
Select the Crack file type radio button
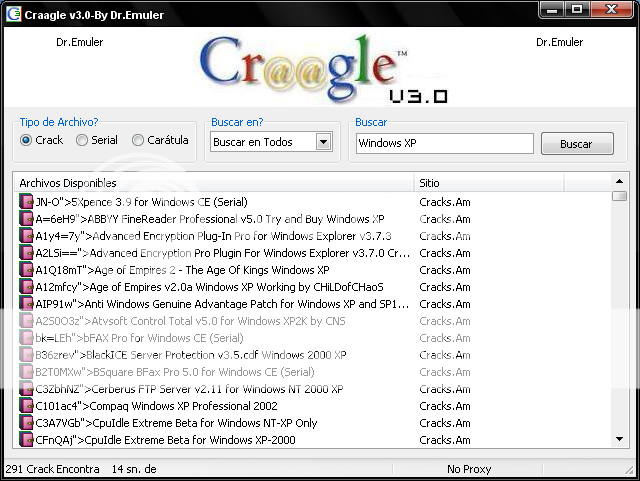point(26,140)
